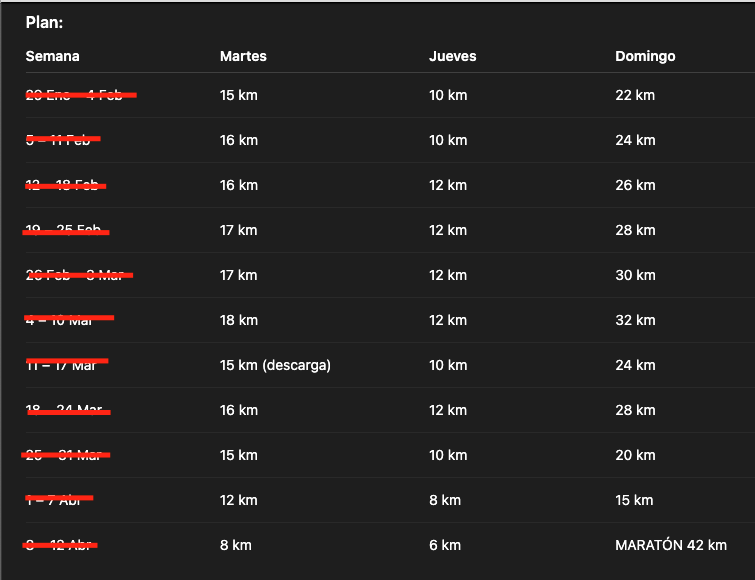755x580 pixels.
Task: Select the 6 km Jueves cell
Action: (445, 545)
